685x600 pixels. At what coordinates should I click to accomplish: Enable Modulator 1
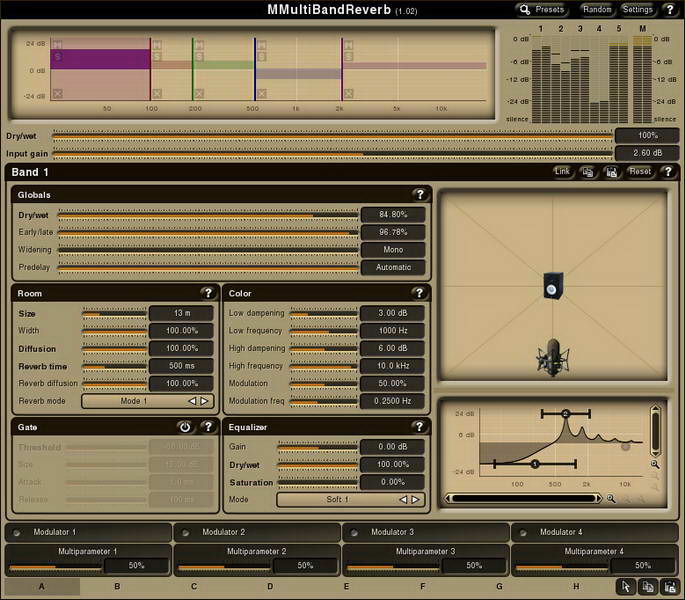coord(18,532)
